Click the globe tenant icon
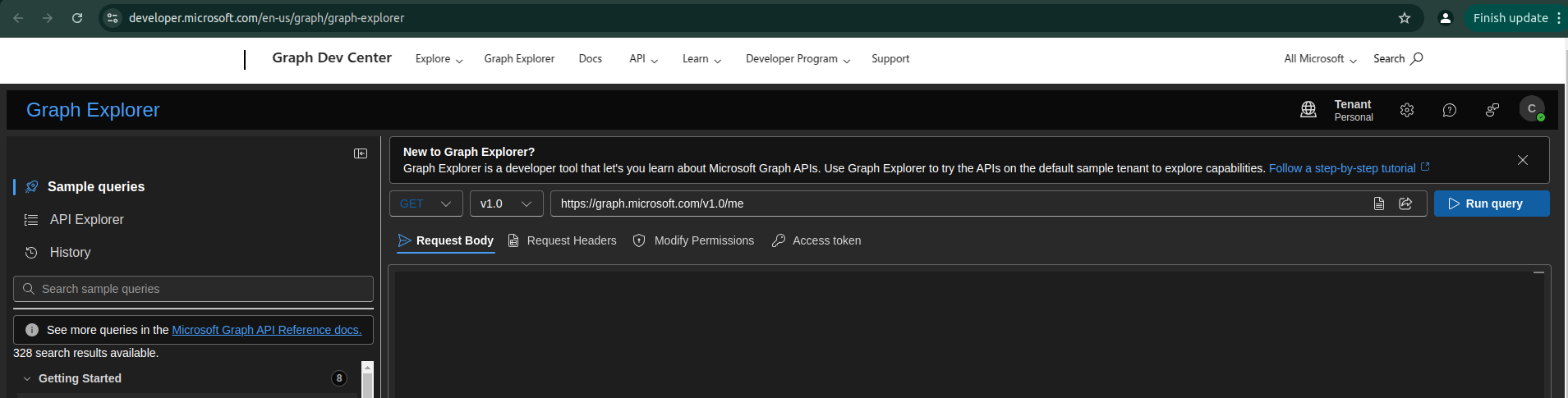 [x=1308, y=110]
